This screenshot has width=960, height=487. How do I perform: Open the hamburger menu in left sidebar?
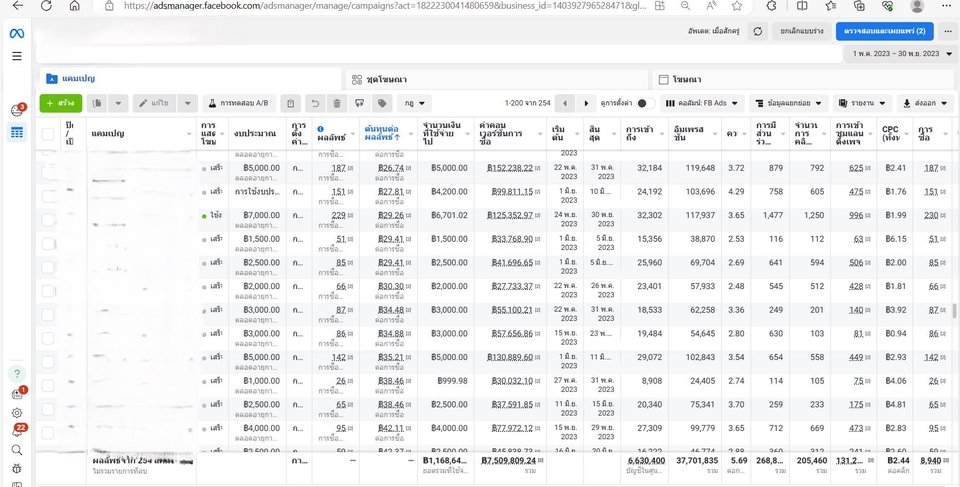pyautogui.click(x=17, y=56)
